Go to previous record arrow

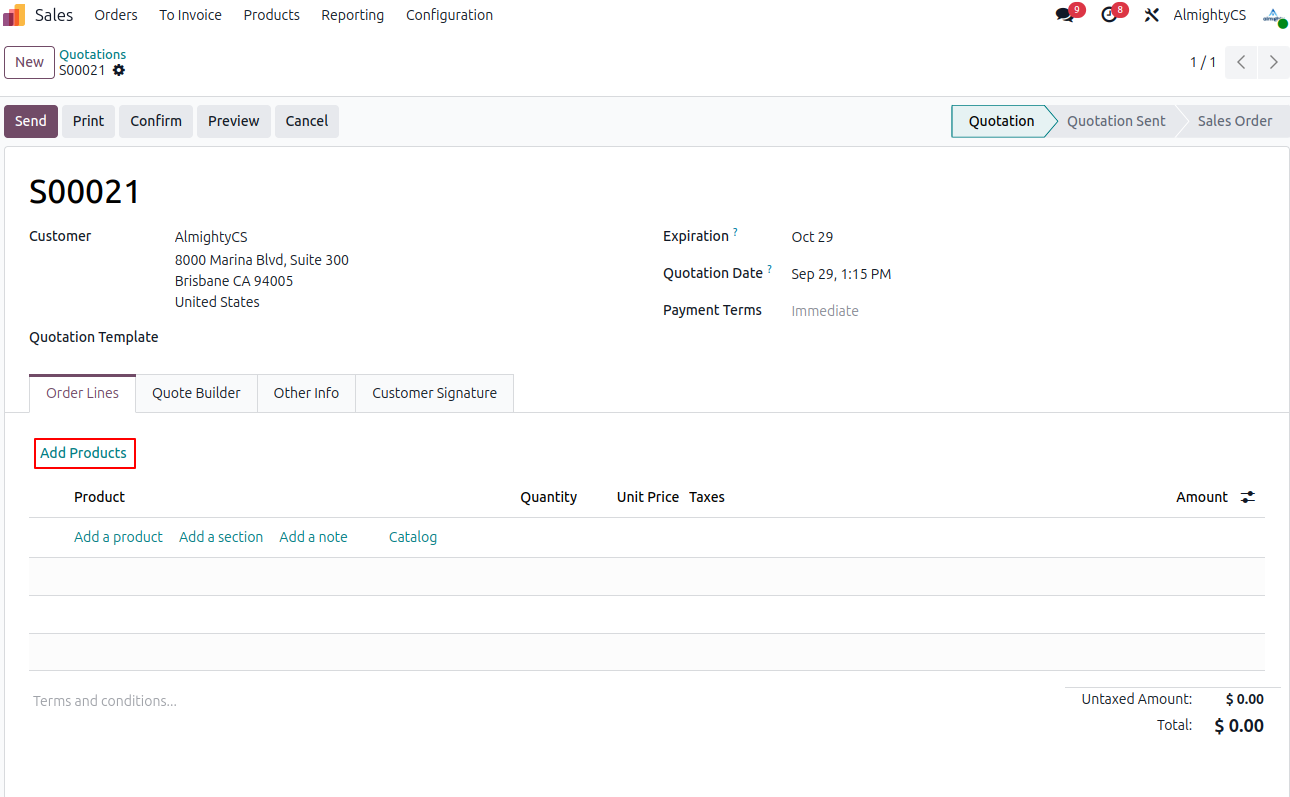[x=1241, y=62]
